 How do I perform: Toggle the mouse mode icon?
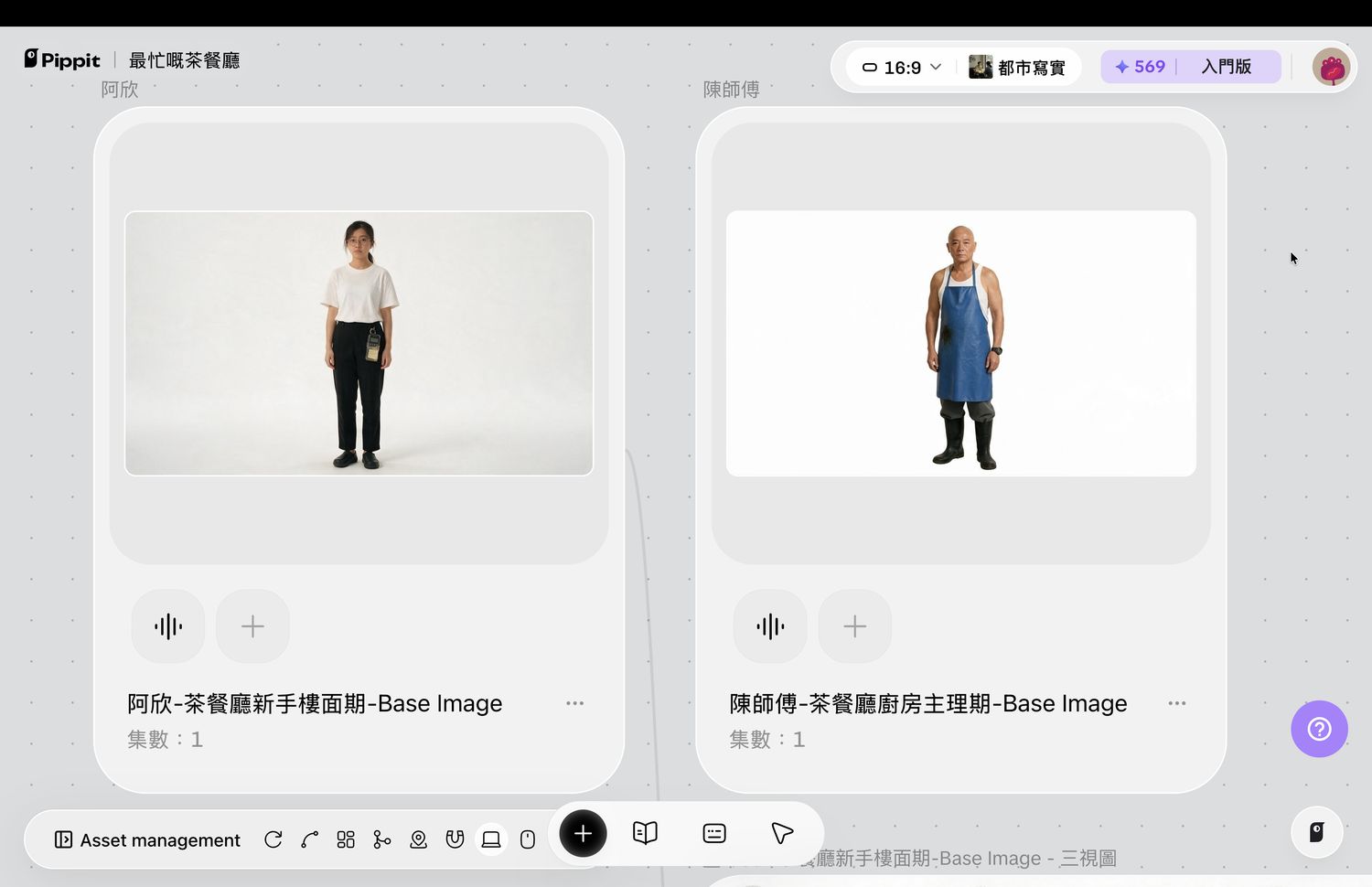tap(528, 839)
